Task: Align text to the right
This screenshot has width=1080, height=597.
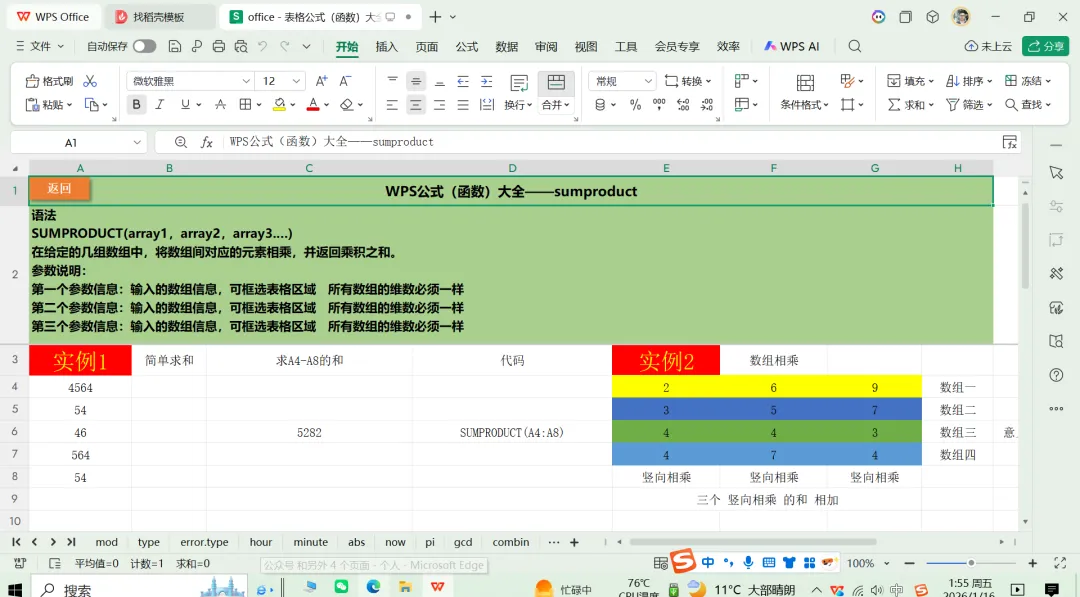Action: coord(439,105)
